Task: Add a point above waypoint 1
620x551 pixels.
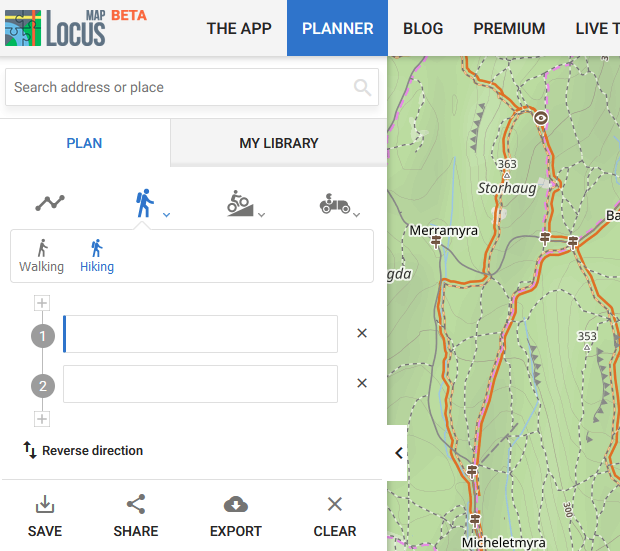Action: pos(42,303)
